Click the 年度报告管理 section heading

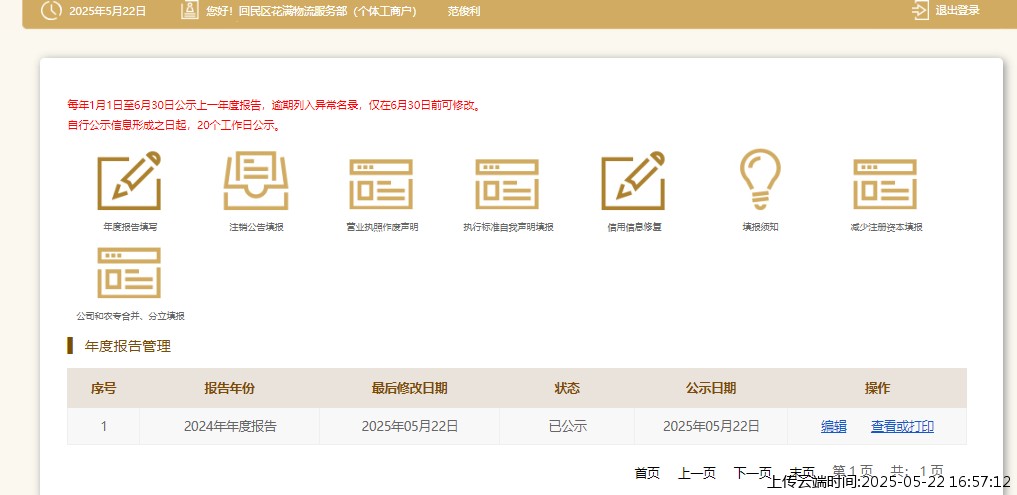pos(127,346)
